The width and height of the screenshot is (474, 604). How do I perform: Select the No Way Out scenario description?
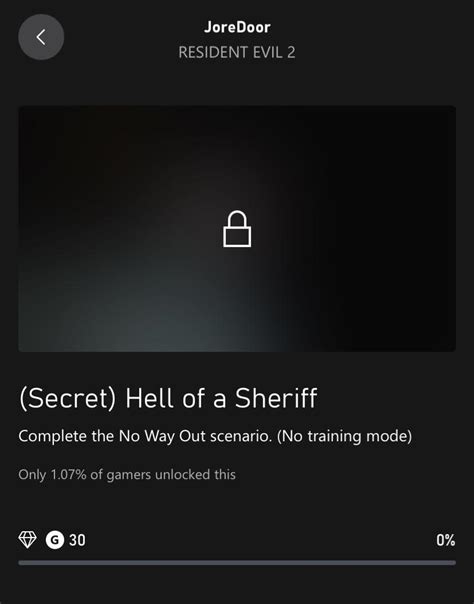(215, 436)
